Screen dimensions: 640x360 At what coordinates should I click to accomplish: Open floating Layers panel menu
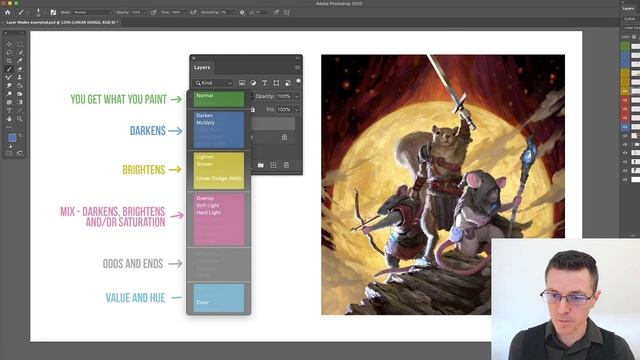(297, 67)
